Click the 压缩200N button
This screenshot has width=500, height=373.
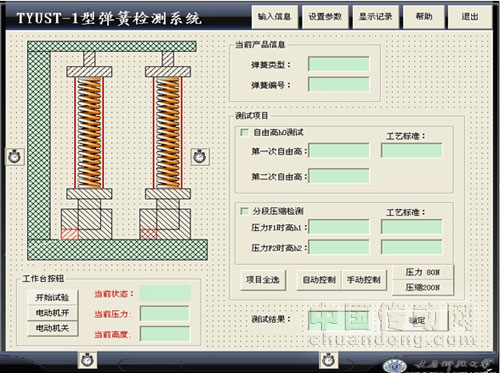[x=423, y=287]
